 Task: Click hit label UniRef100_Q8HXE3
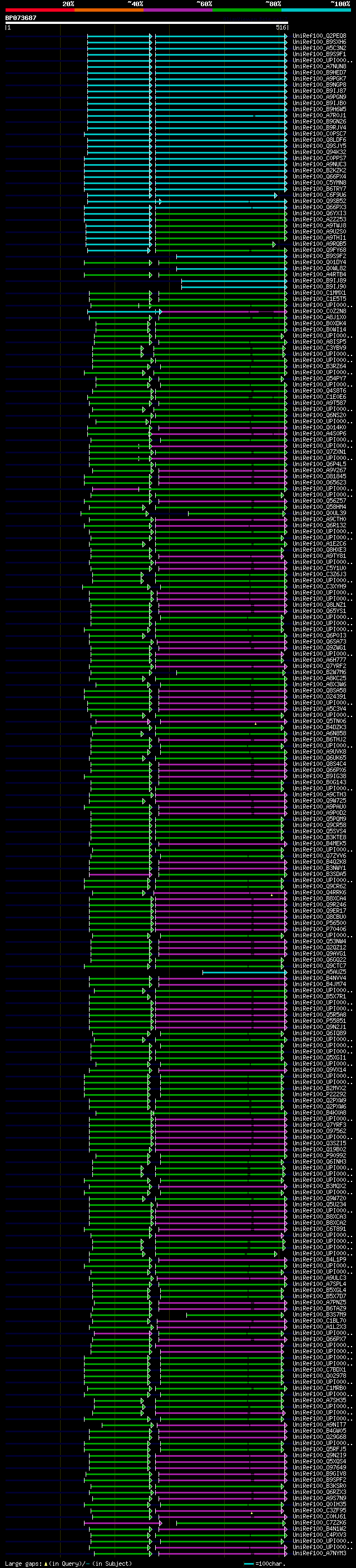coord(319,550)
